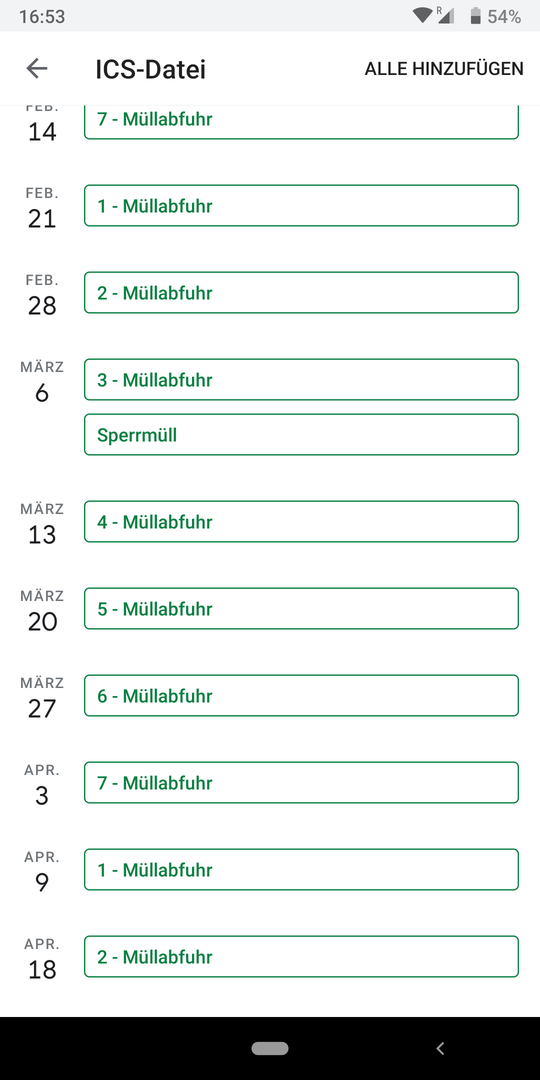Image resolution: width=540 pixels, height=1080 pixels.
Task: Tap the back arrow icon
Action: (x=37, y=68)
